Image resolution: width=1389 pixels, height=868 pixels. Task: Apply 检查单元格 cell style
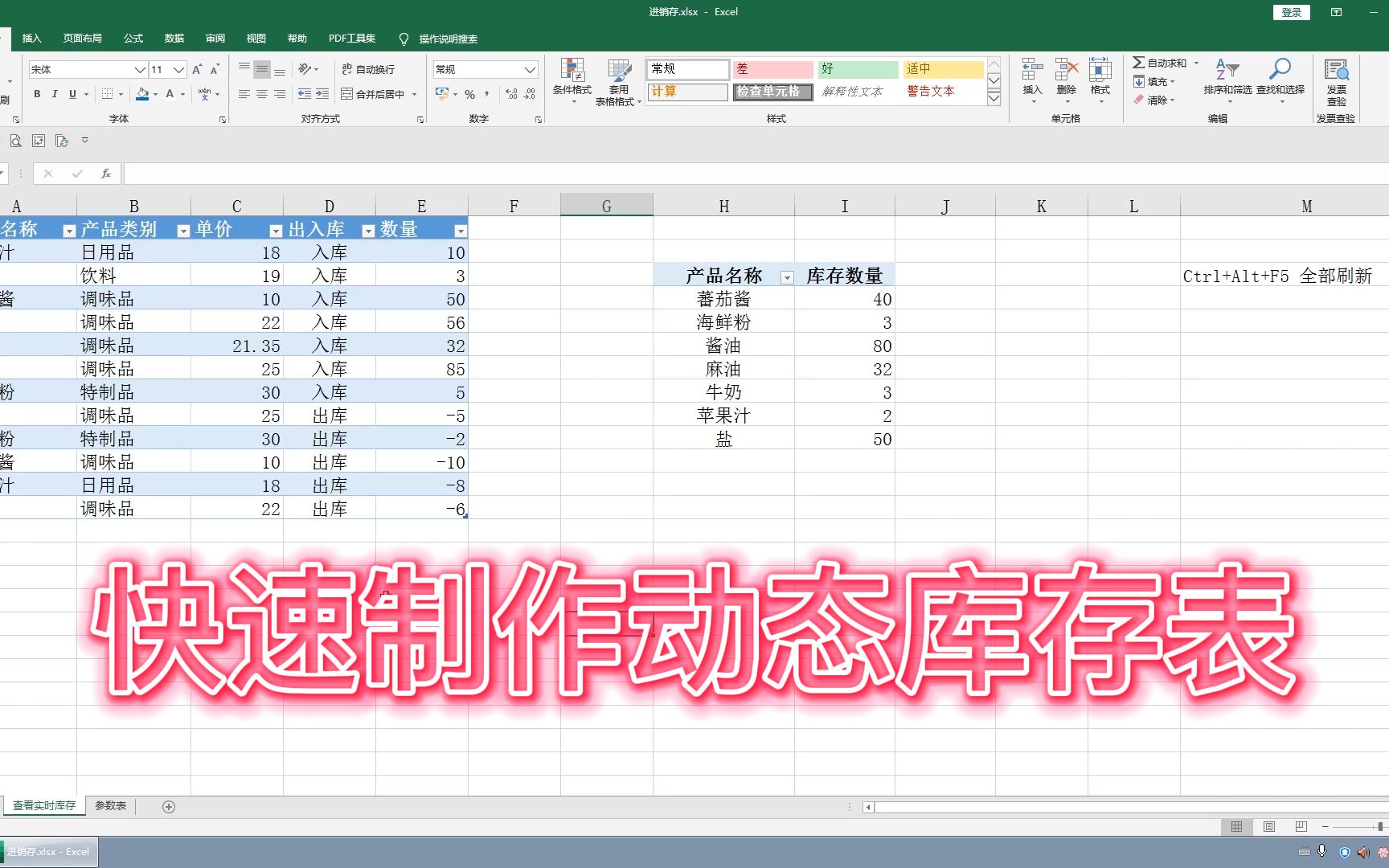pos(772,92)
